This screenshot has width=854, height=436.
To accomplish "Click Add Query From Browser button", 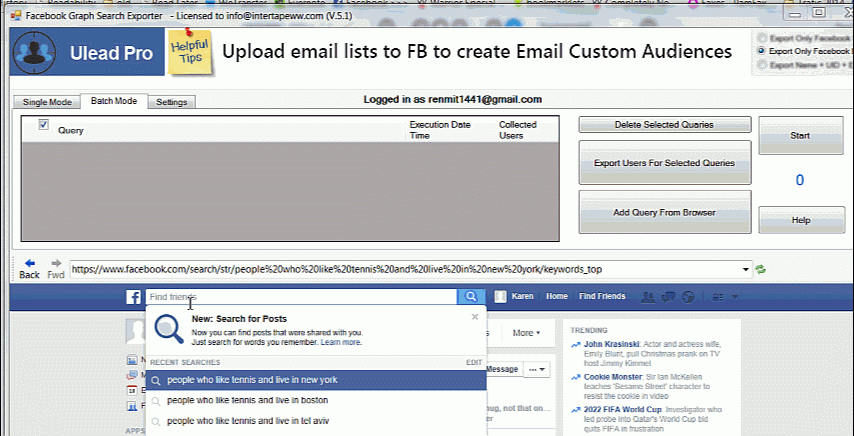I will pos(664,212).
